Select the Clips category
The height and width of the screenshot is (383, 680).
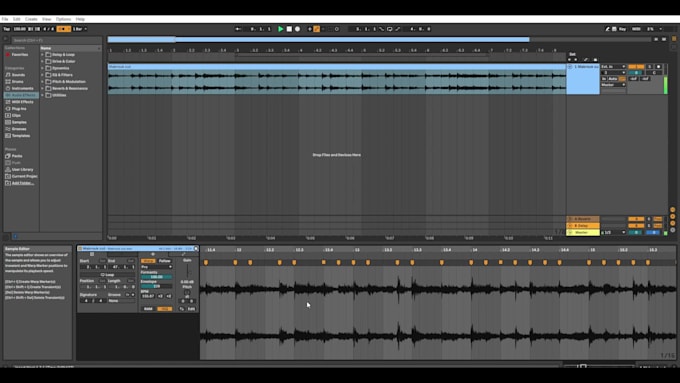tap(16, 115)
